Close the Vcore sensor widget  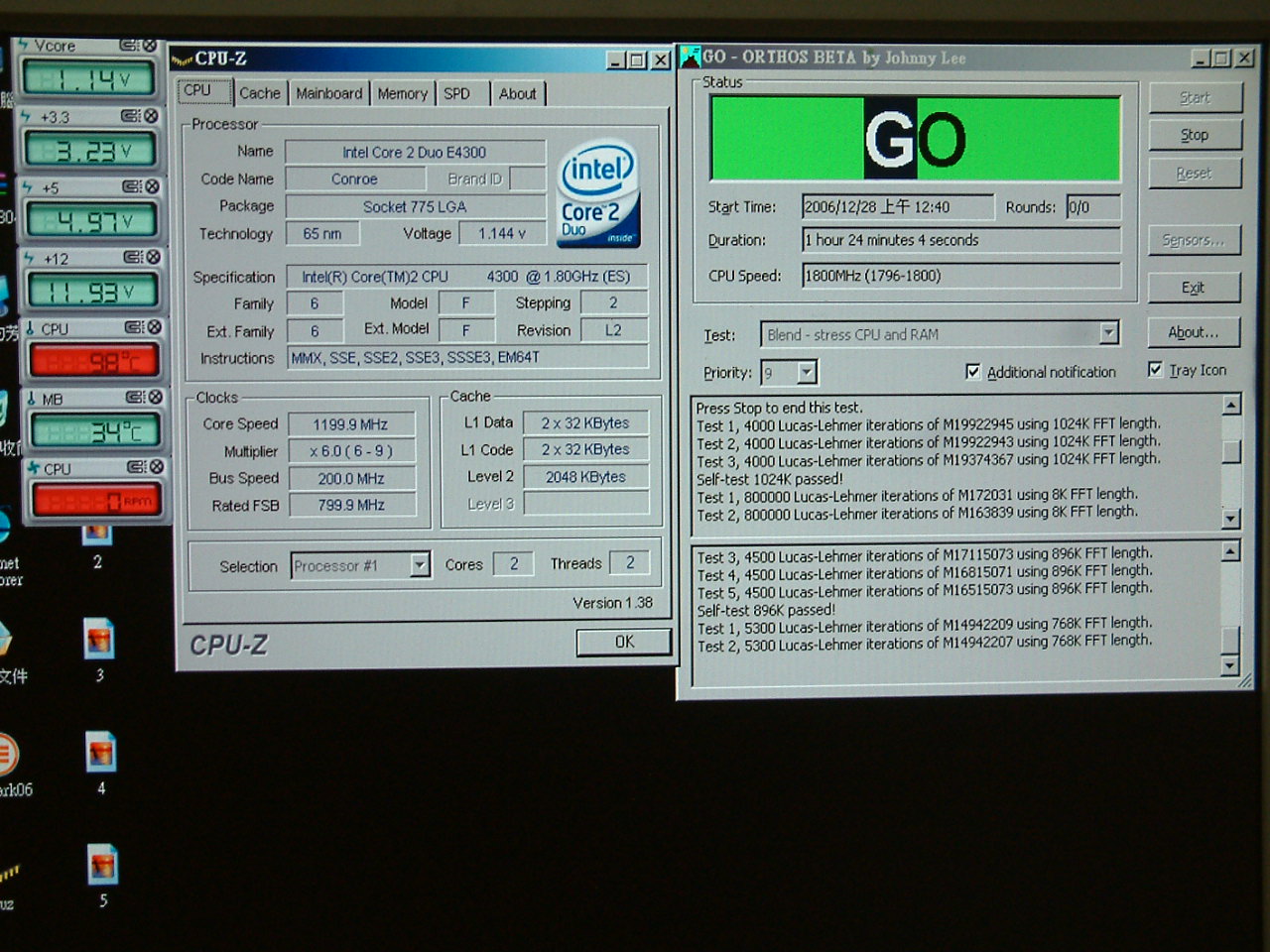[149, 46]
